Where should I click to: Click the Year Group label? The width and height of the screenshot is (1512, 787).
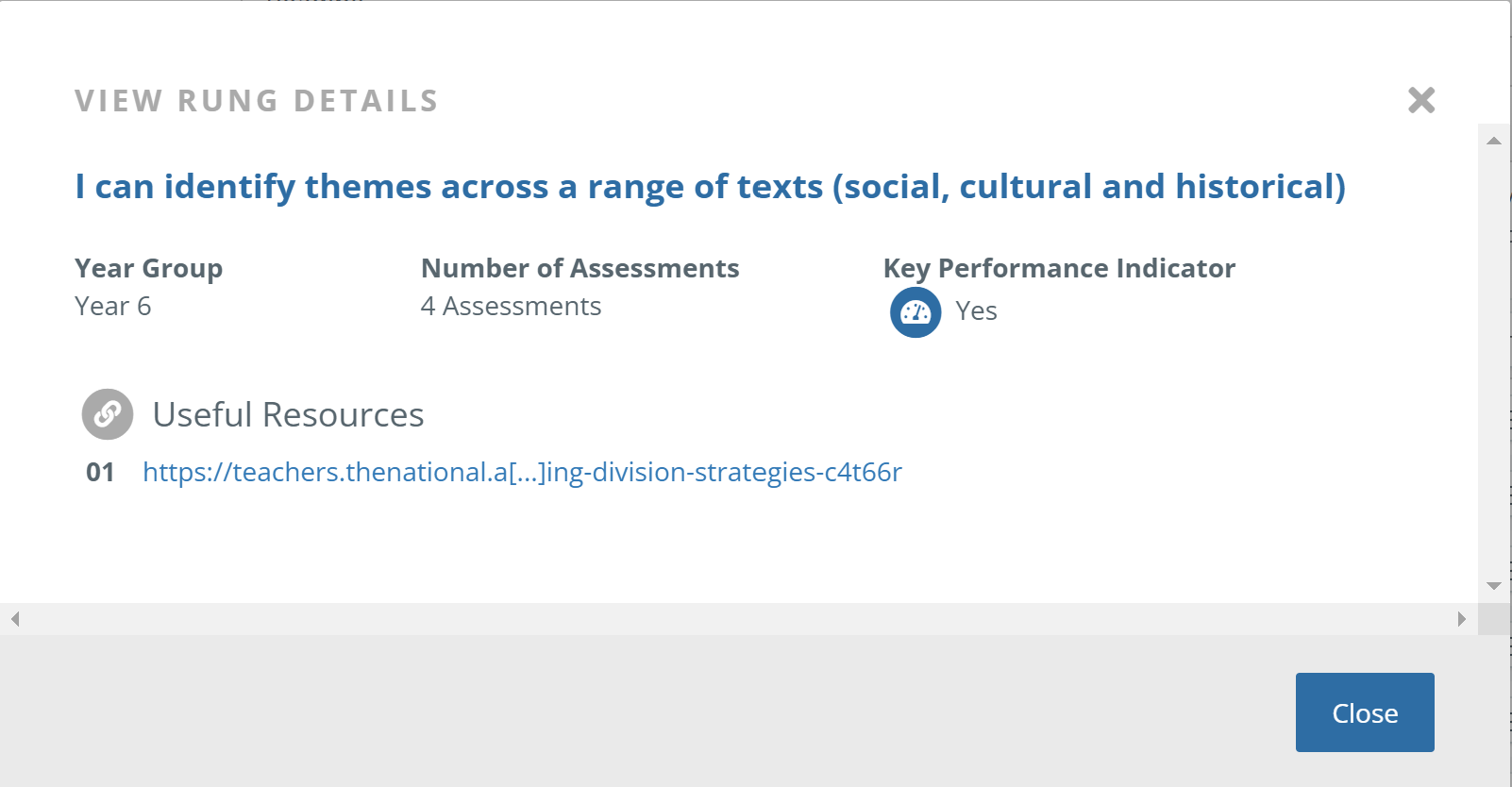(x=148, y=269)
